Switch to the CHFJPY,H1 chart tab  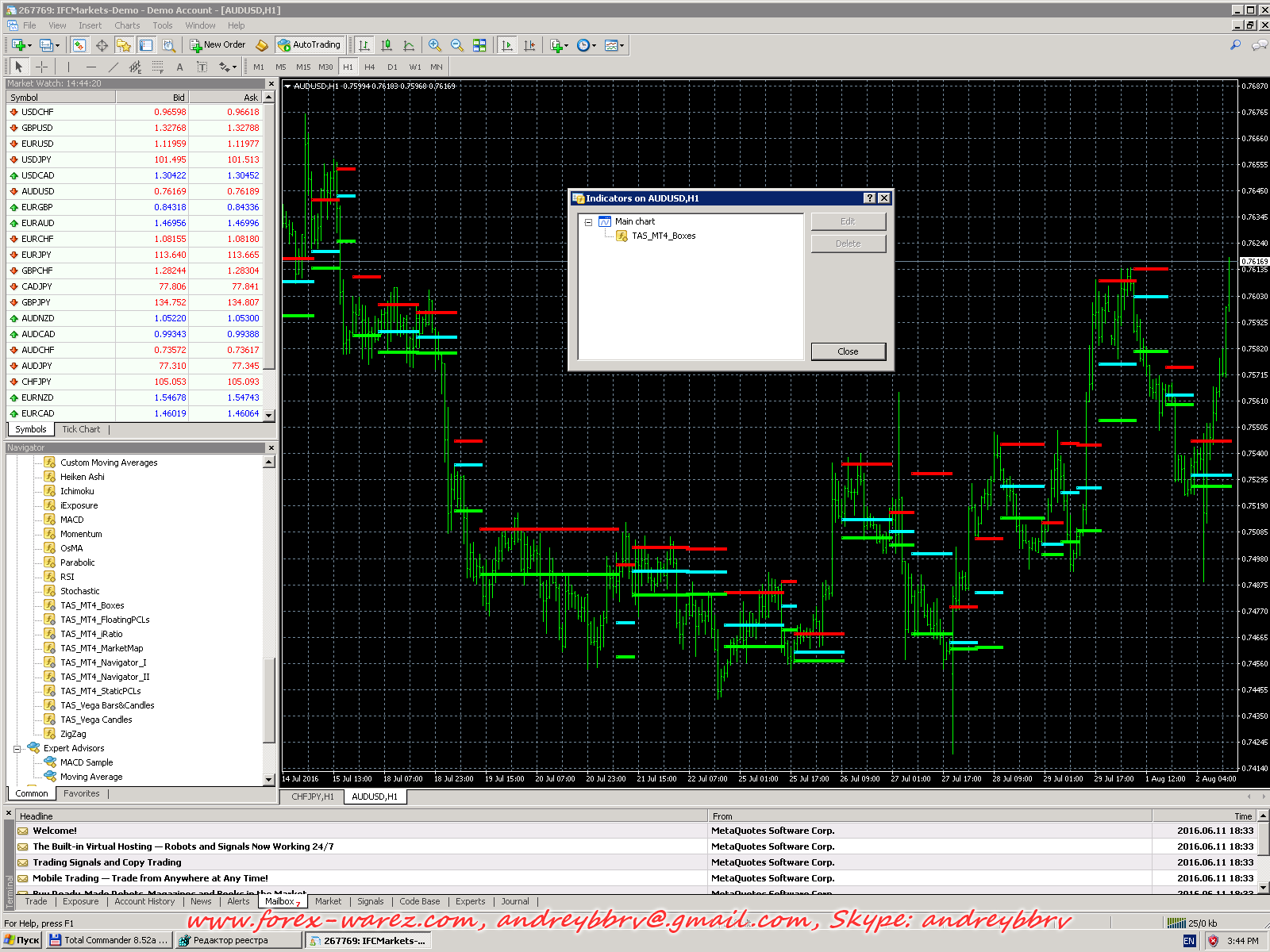312,797
